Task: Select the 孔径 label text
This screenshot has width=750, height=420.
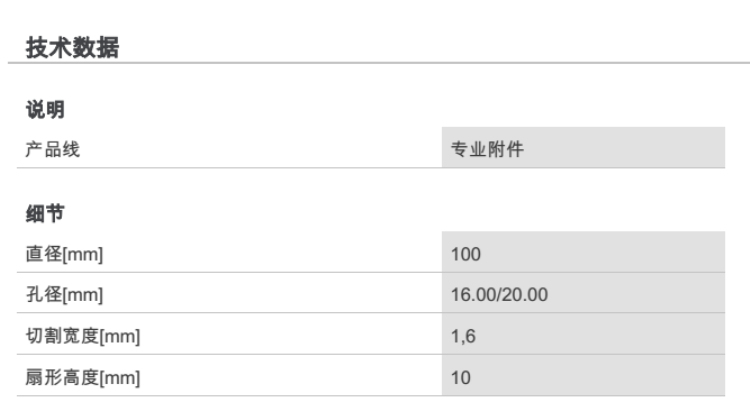Action: 41,295
